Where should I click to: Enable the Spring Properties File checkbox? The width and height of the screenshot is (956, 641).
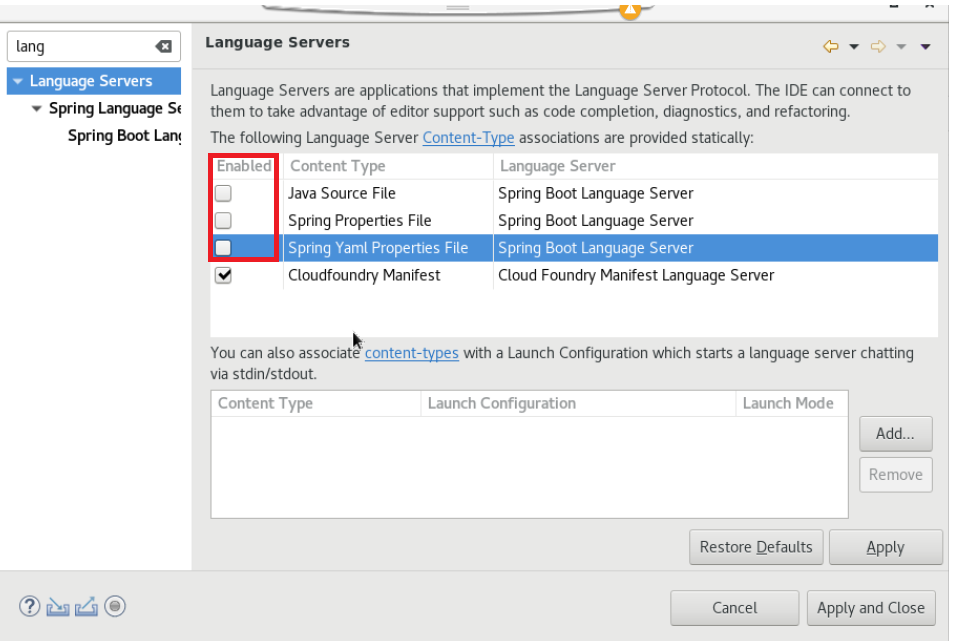(x=224, y=221)
